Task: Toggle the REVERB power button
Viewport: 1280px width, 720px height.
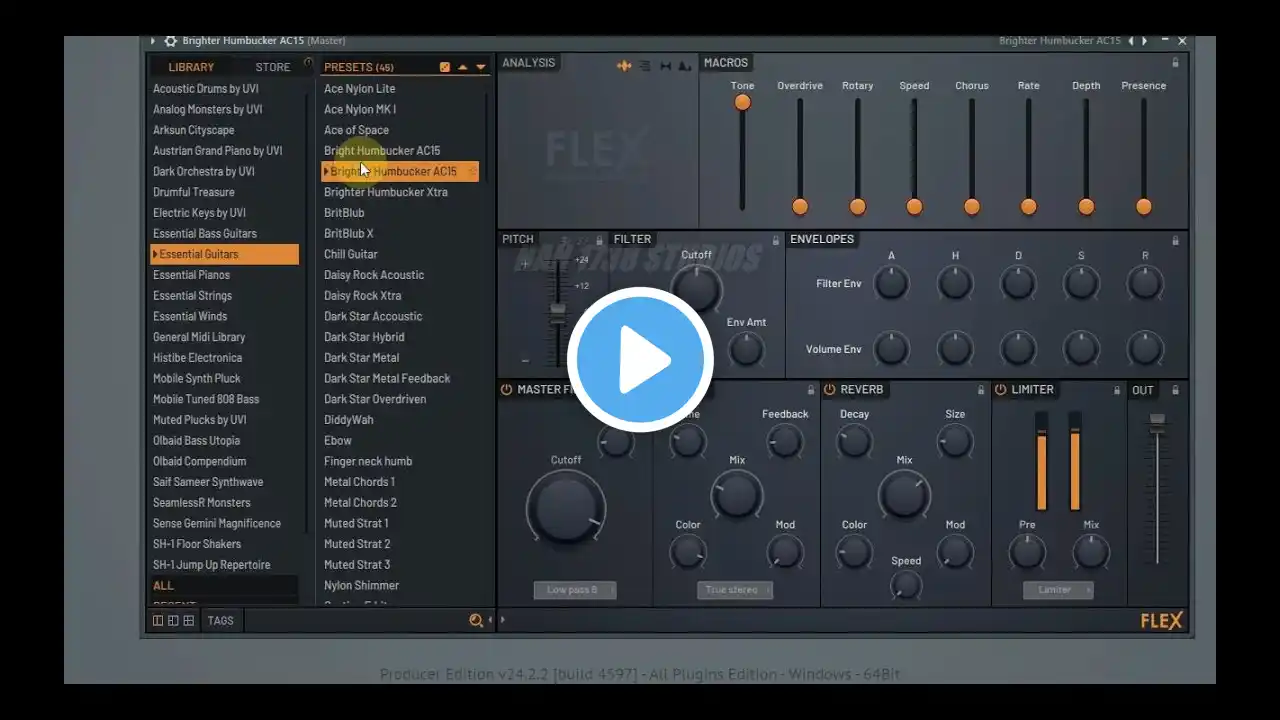Action: [830, 390]
